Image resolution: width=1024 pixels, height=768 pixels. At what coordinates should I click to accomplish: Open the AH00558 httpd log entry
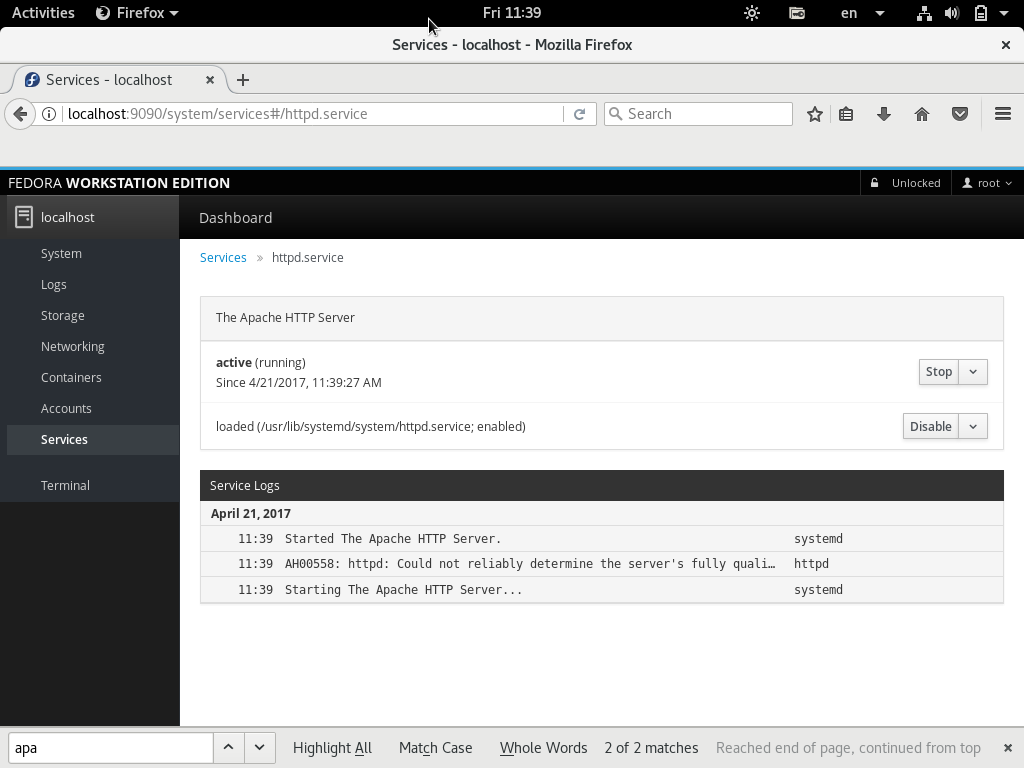[x=601, y=564]
